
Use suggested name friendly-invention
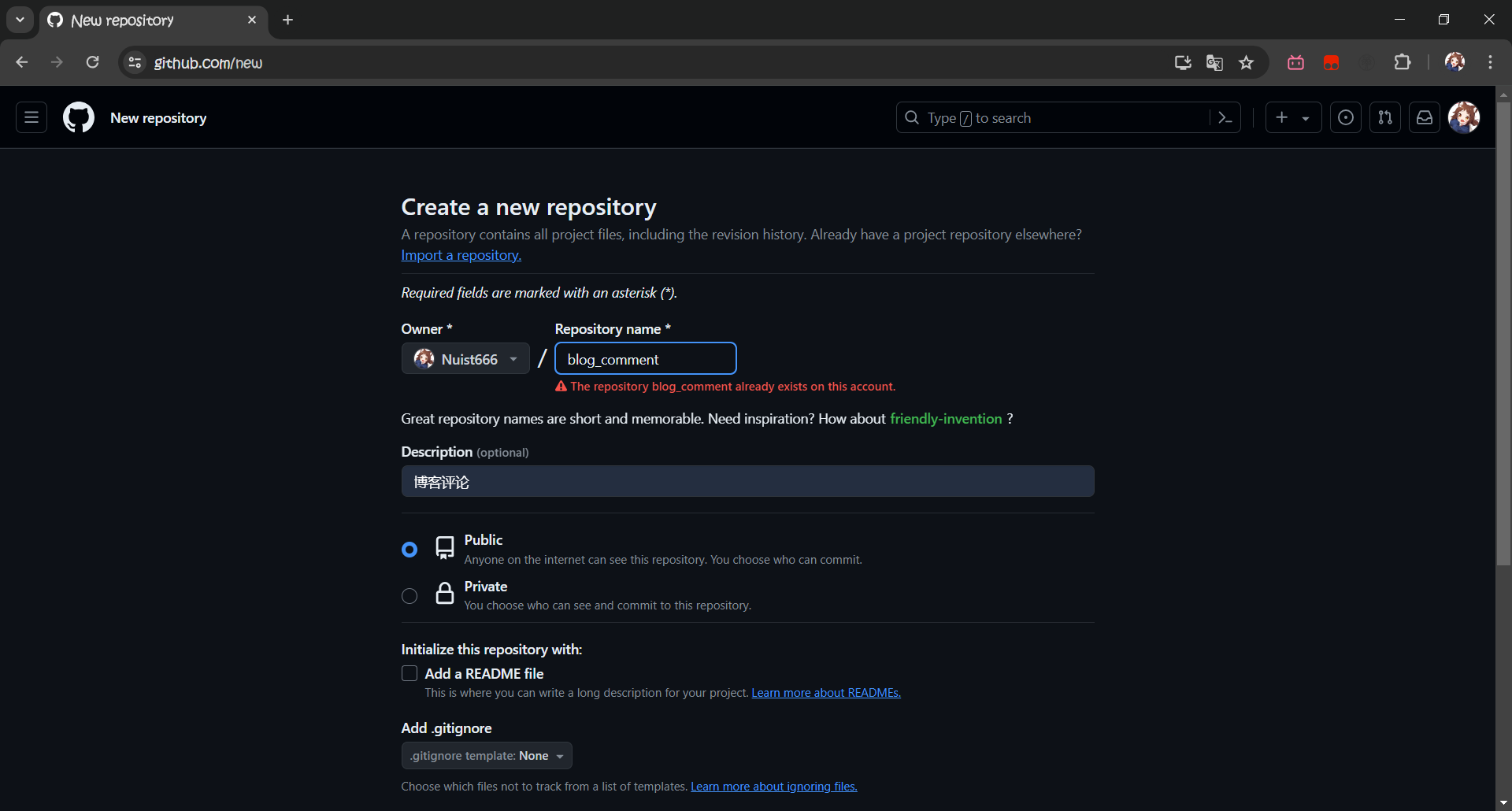[945, 419]
